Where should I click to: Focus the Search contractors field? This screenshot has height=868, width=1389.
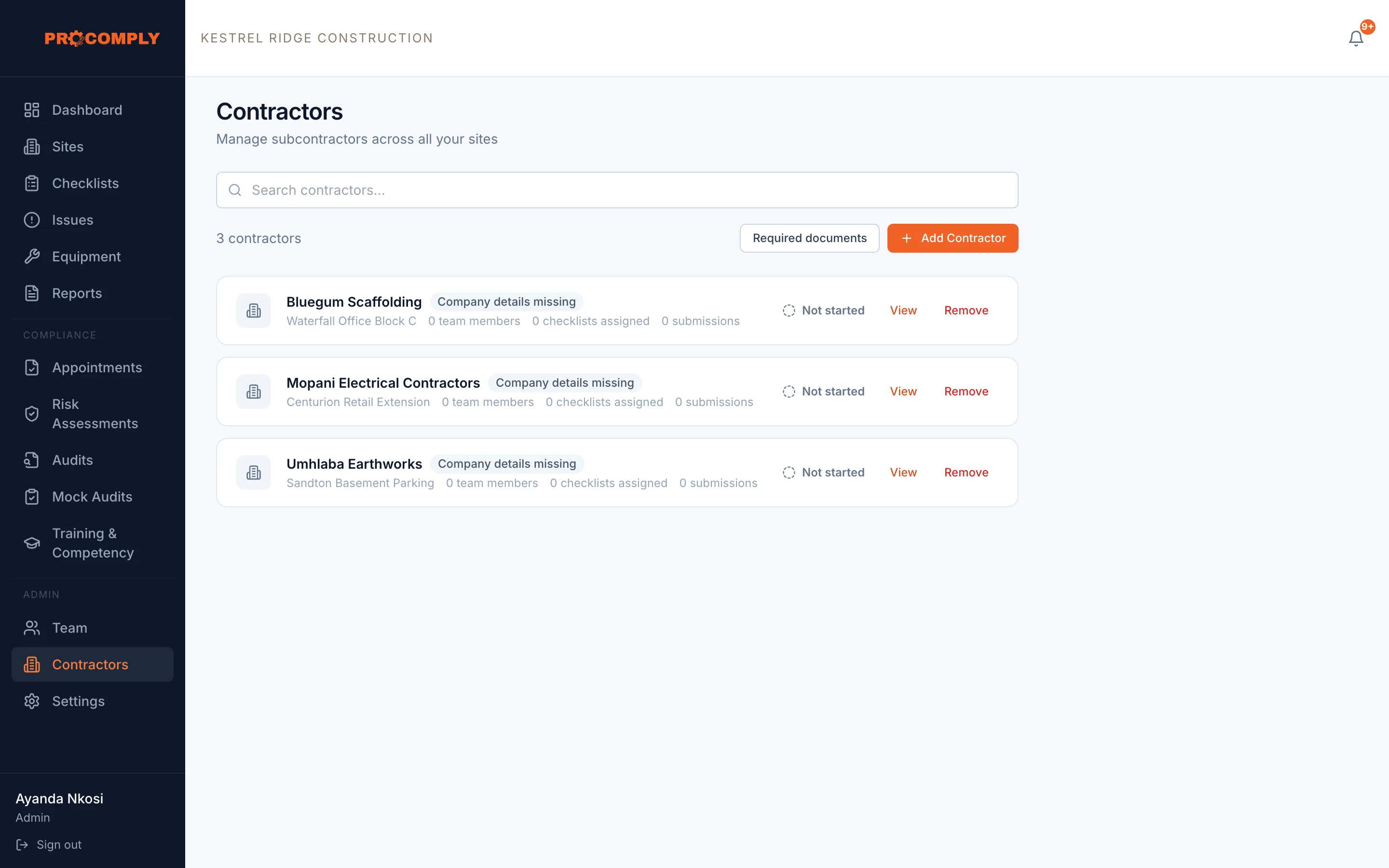click(617, 190)
